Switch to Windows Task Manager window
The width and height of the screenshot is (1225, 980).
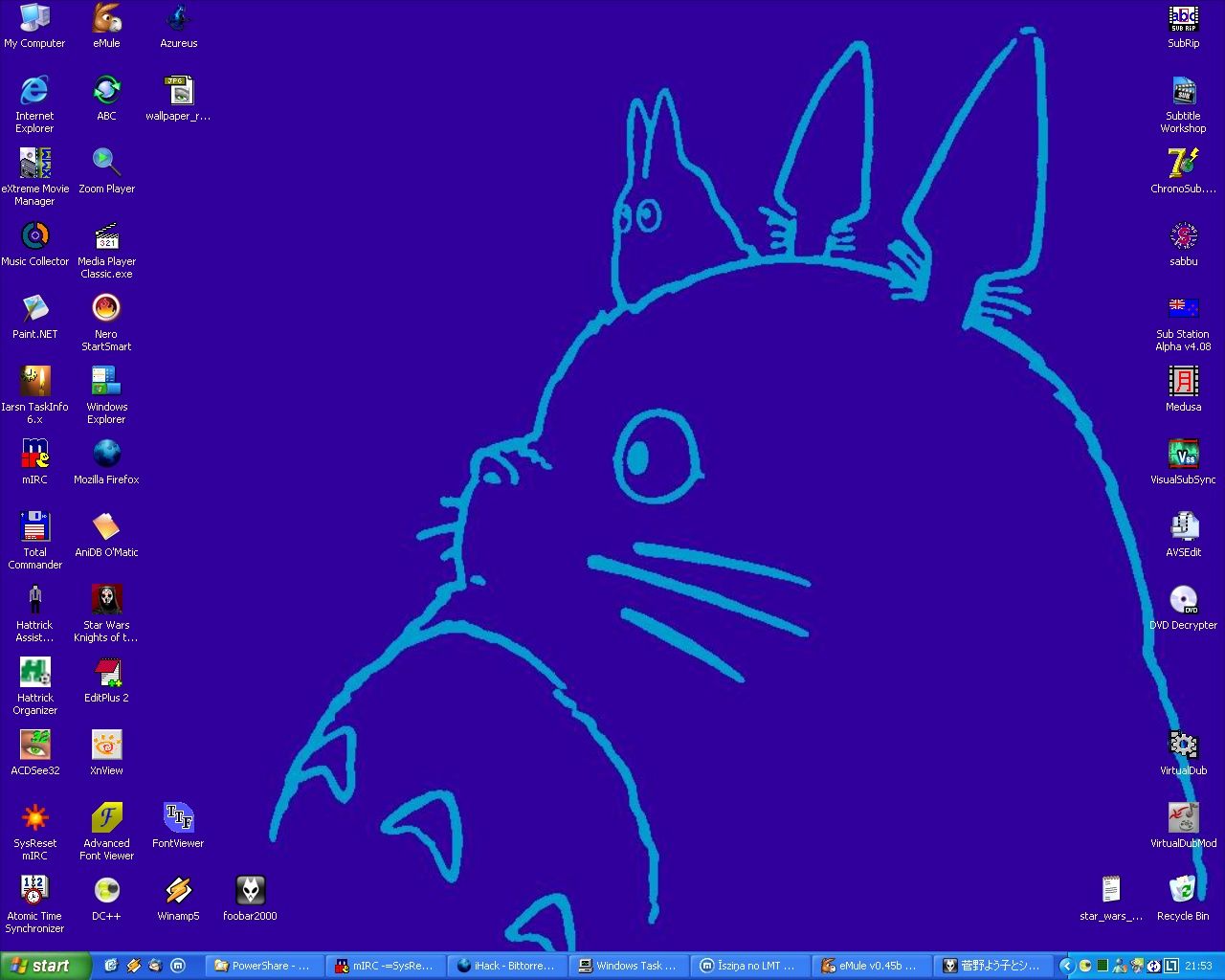(628, 966)
